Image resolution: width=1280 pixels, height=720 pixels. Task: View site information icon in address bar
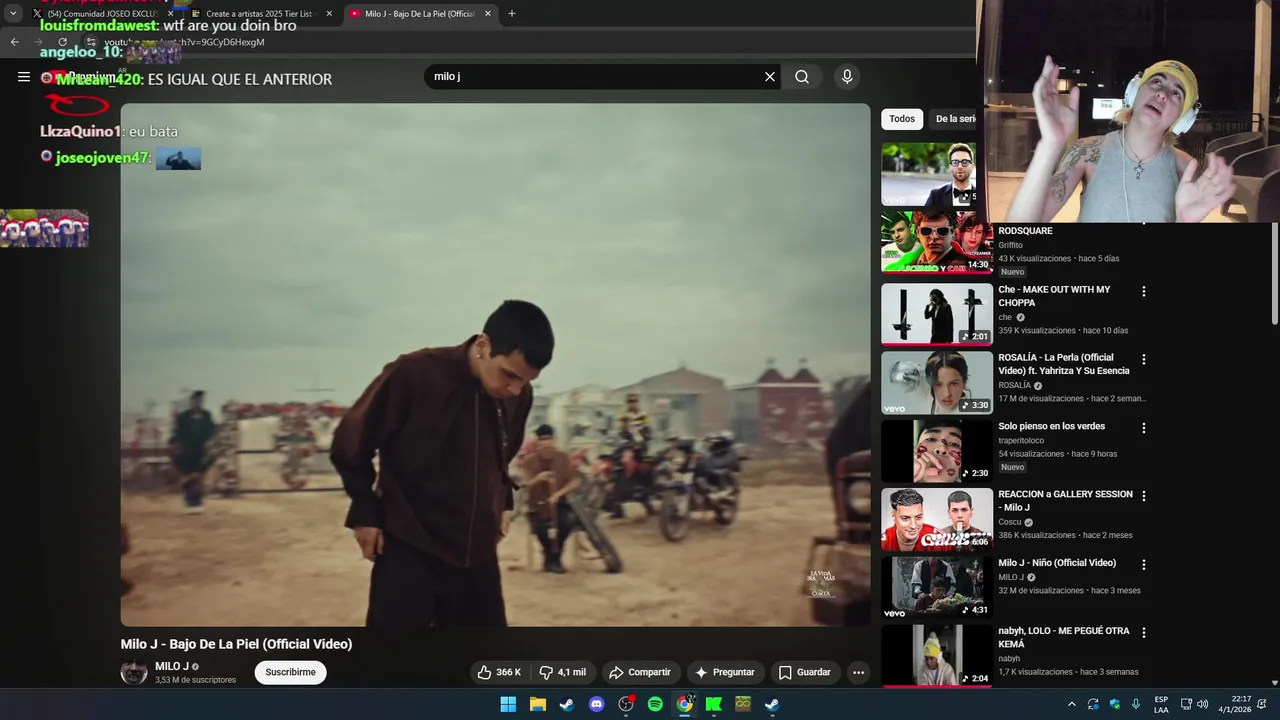click(x=91, y=42)
